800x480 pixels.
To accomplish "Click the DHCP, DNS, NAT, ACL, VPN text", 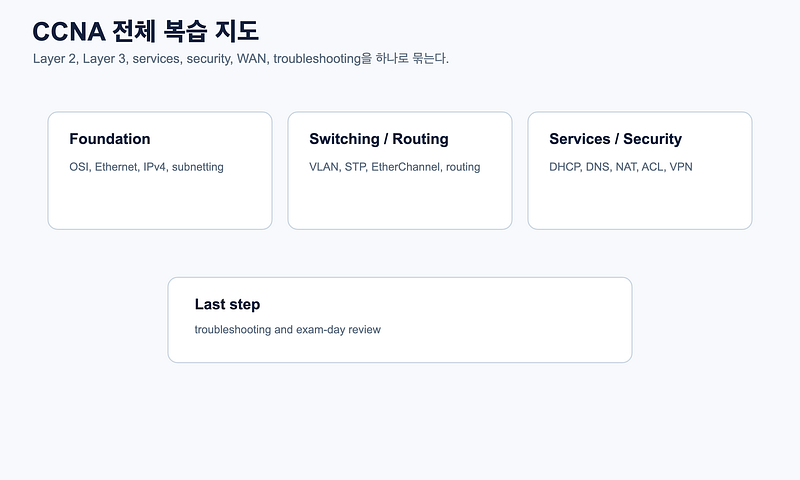I will [620, 167].
